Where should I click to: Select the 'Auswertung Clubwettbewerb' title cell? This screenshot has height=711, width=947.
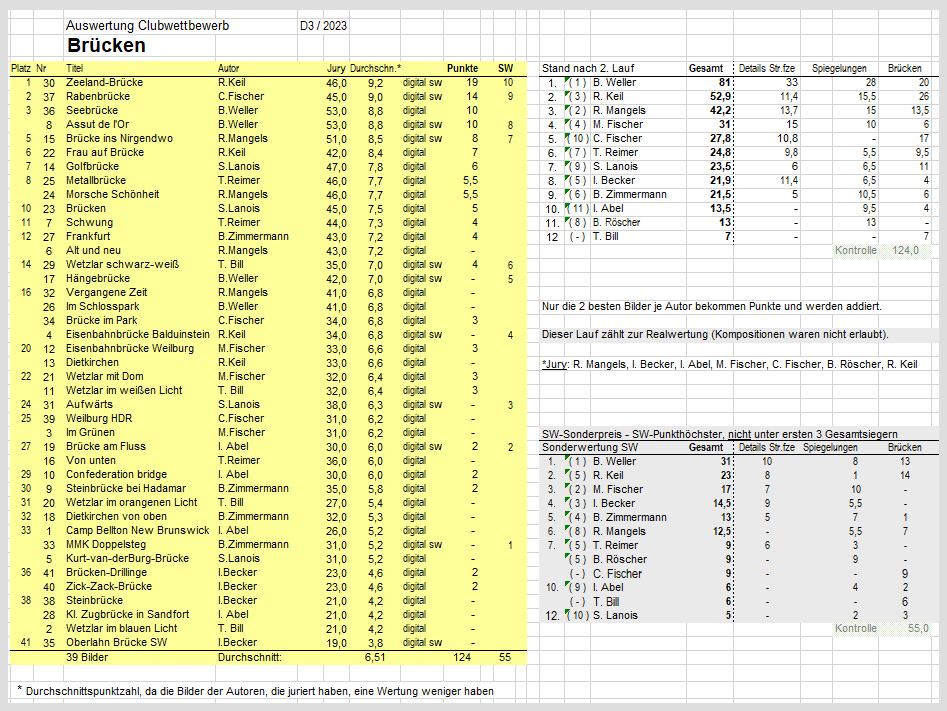click(147, 25)
